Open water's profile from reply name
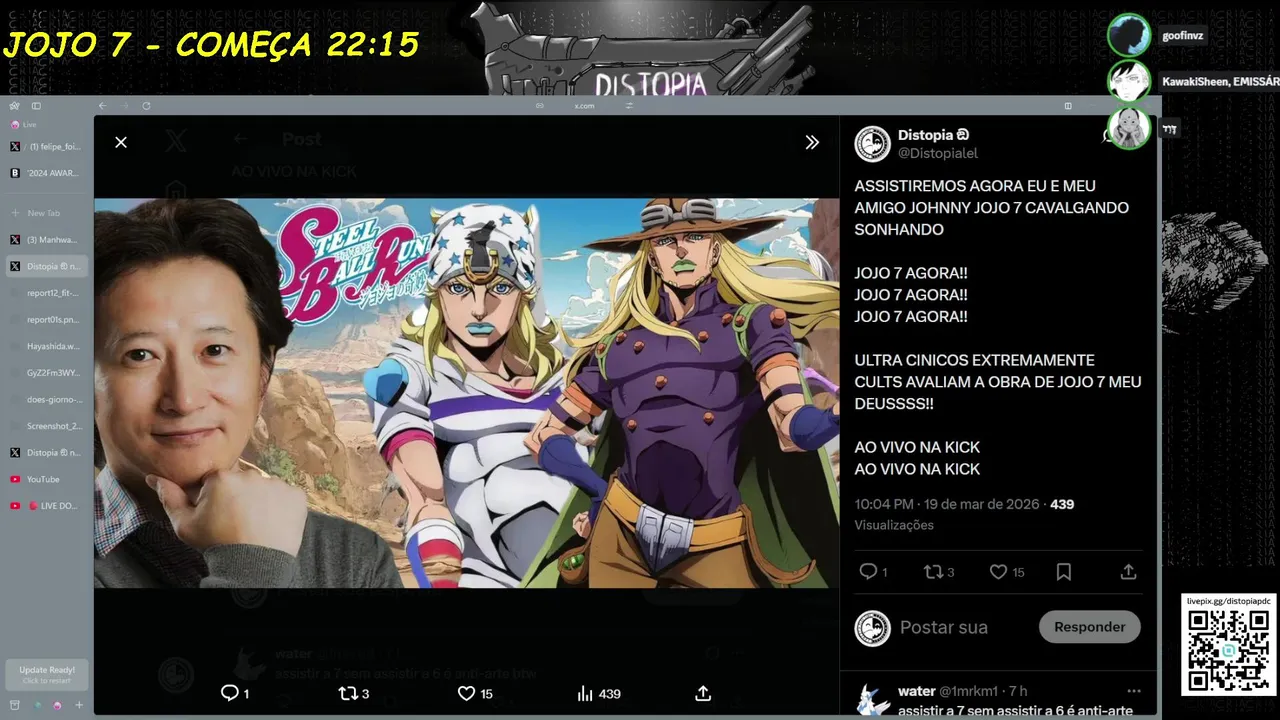This screenshot has height=720, width=1280. [x=917, y=691]
